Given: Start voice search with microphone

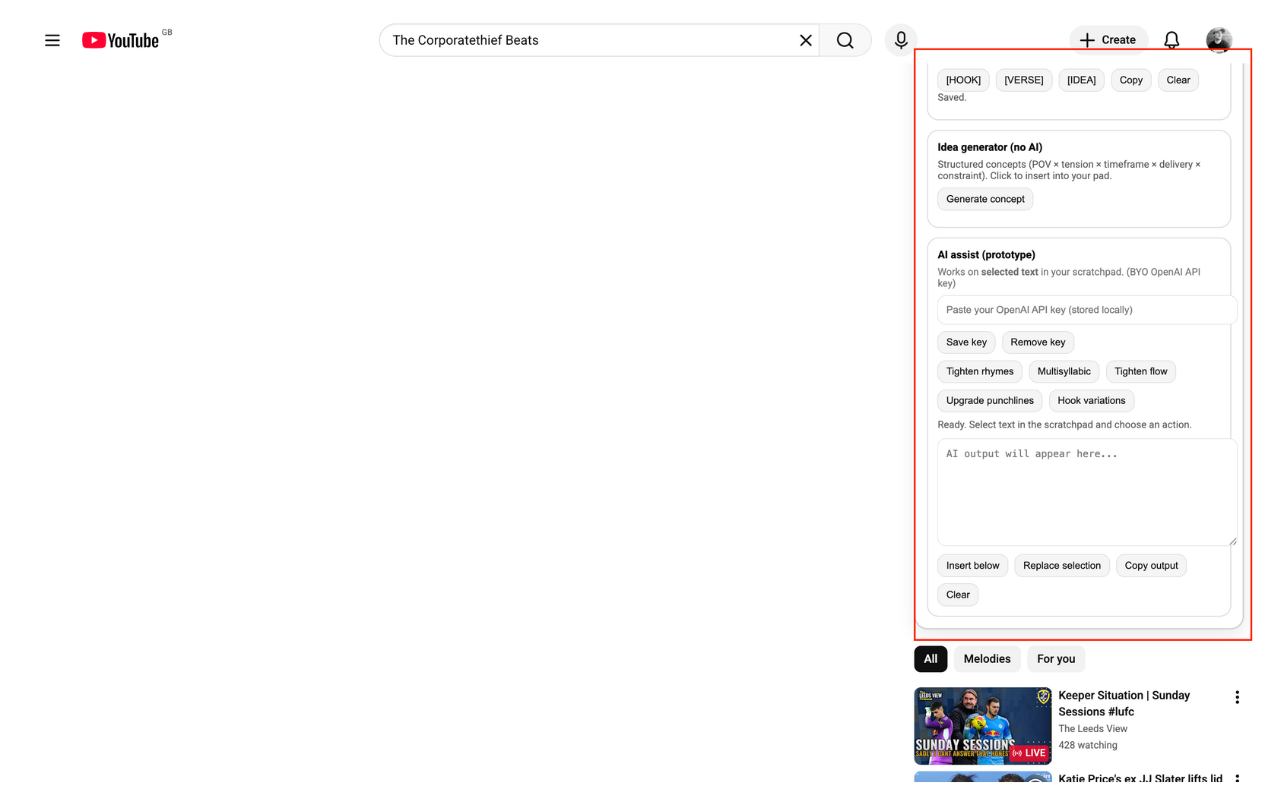Looking at the screenshot, I should pyautogui.click(x=901, y=40).
